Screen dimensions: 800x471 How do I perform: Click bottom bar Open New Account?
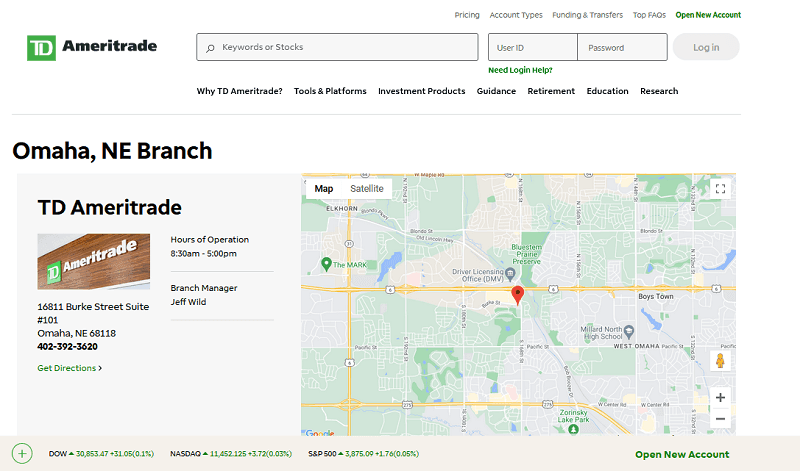click(x=682, y=454)
